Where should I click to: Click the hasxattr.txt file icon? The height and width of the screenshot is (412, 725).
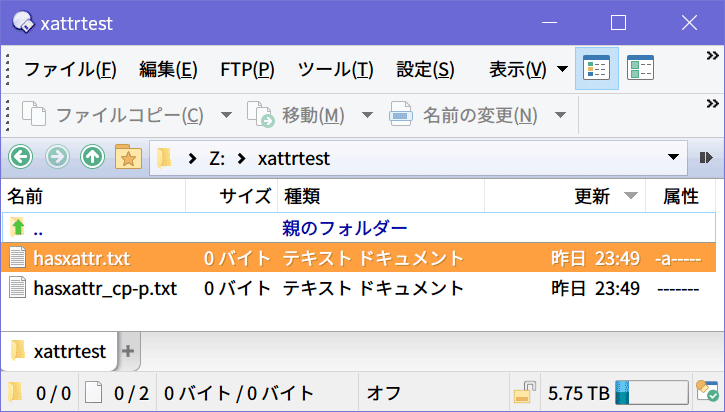coord(17,259)
